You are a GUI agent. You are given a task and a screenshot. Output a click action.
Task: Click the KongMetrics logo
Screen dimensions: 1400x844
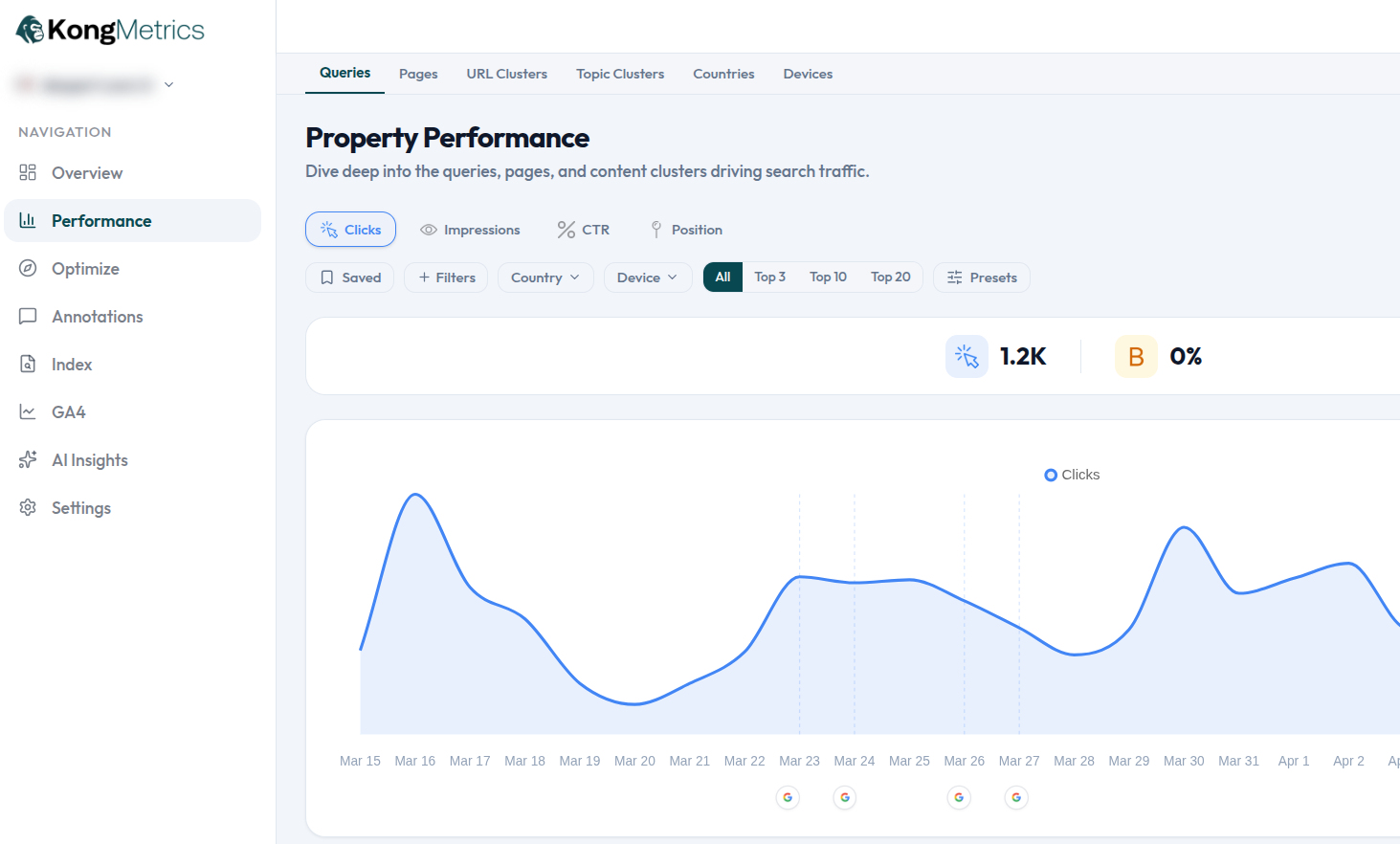coord(108,29)
